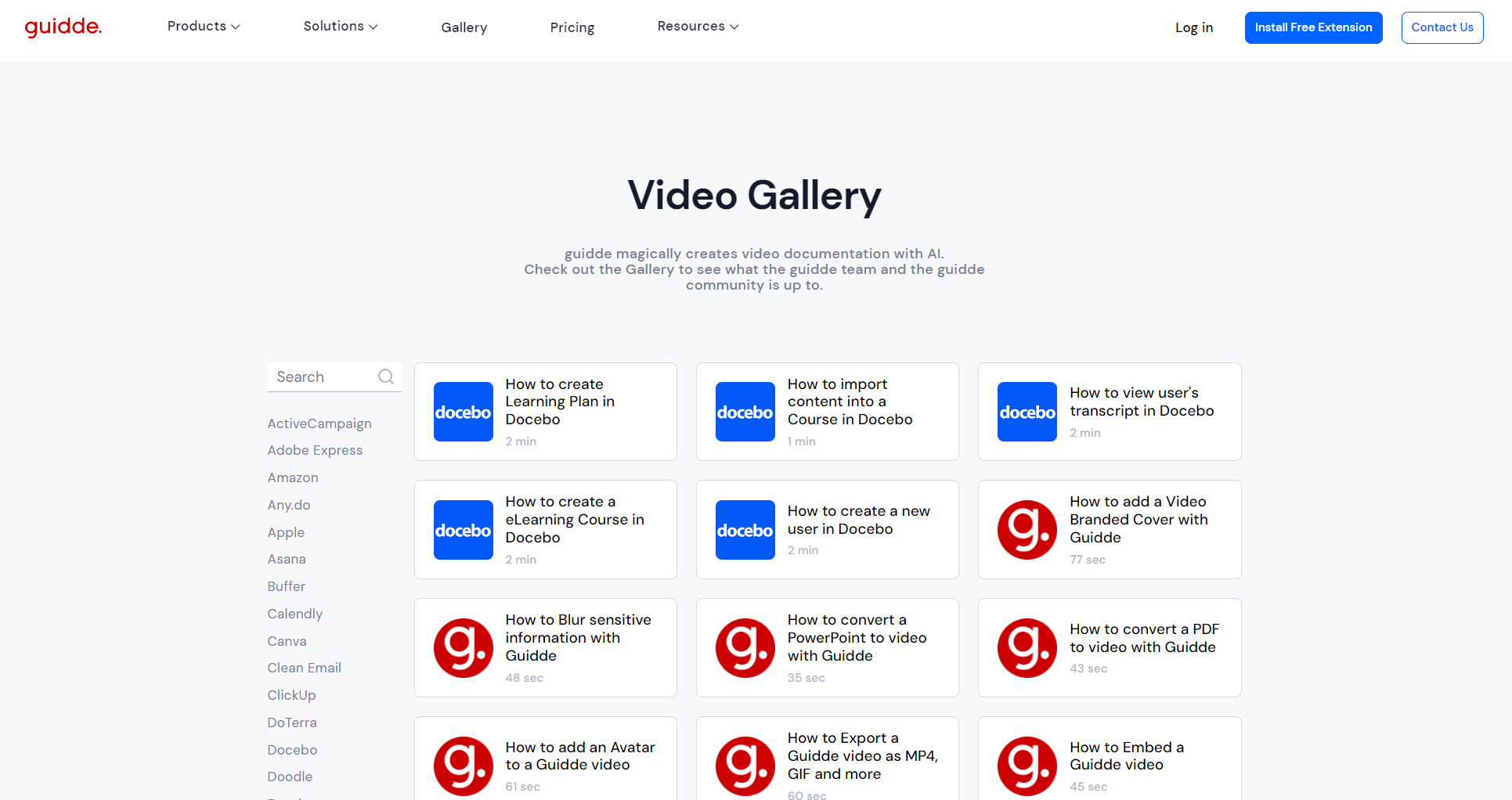Click Guidde logo on convert PDF card
Image resolution: width=1512 pixels, height=800 pixels.
[1027, 648]
